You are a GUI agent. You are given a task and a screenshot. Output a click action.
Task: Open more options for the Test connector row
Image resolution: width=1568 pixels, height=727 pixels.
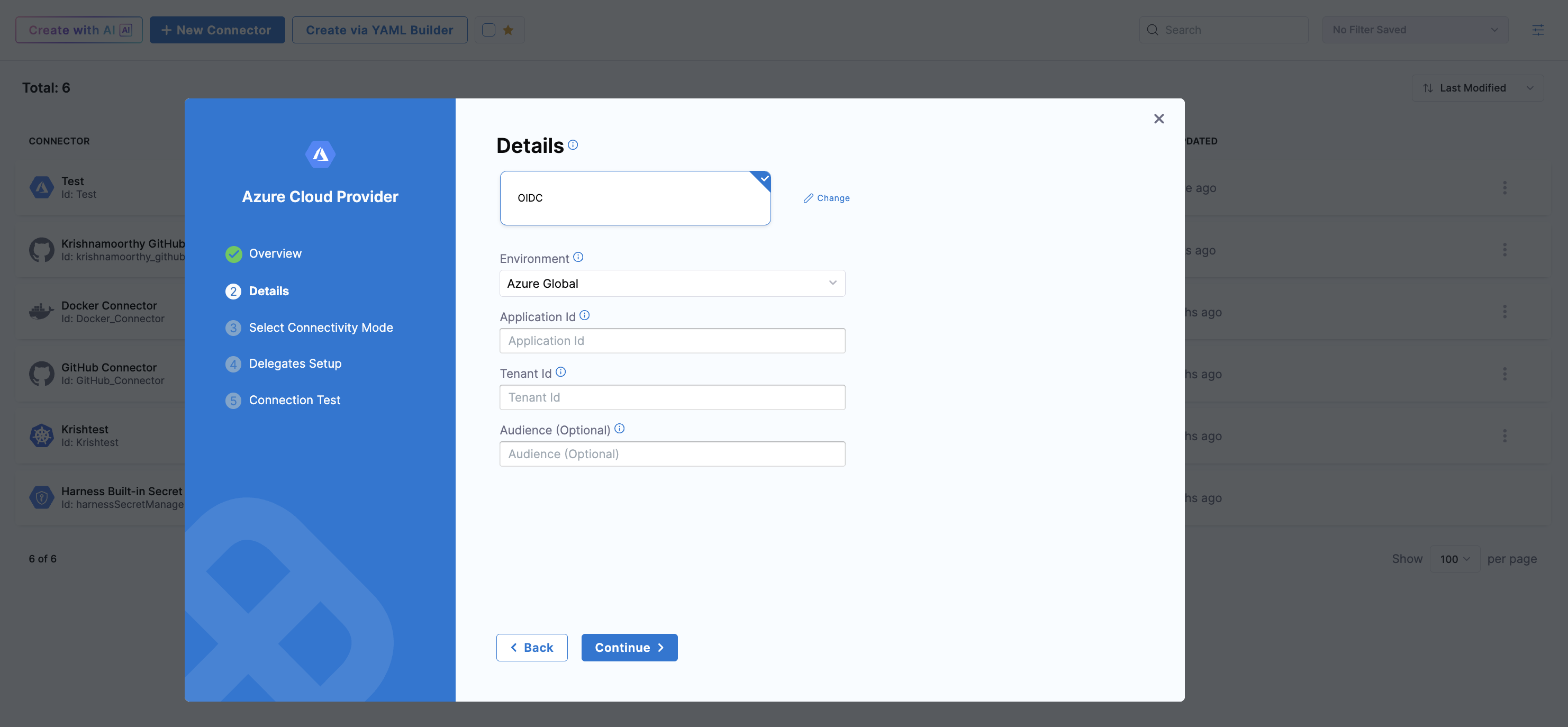pyautogui.click(x=1504, y=187)
